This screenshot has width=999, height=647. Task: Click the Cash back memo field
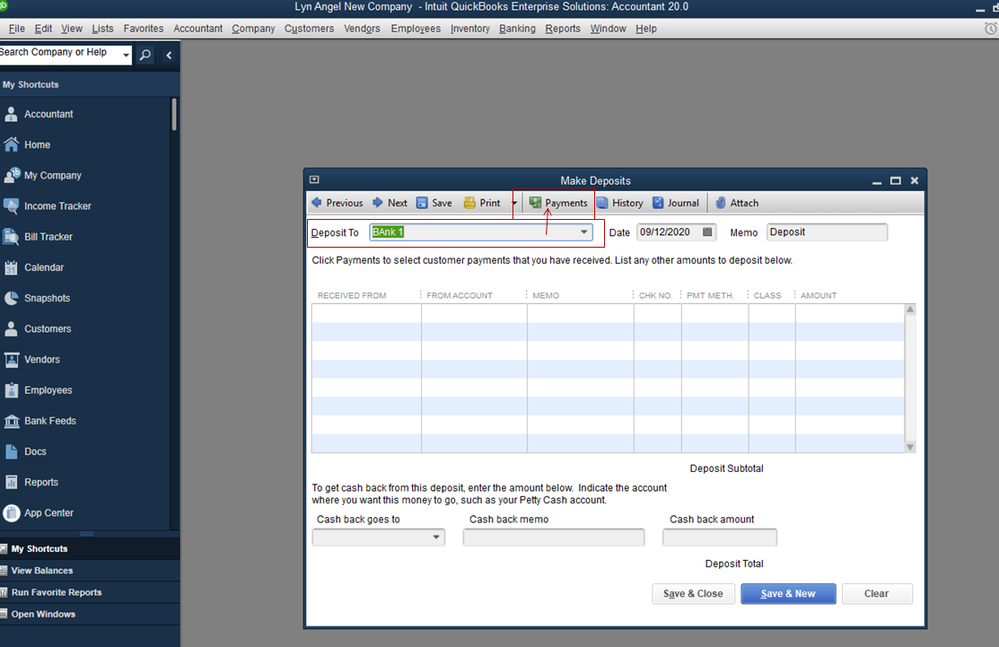point(554,537)
